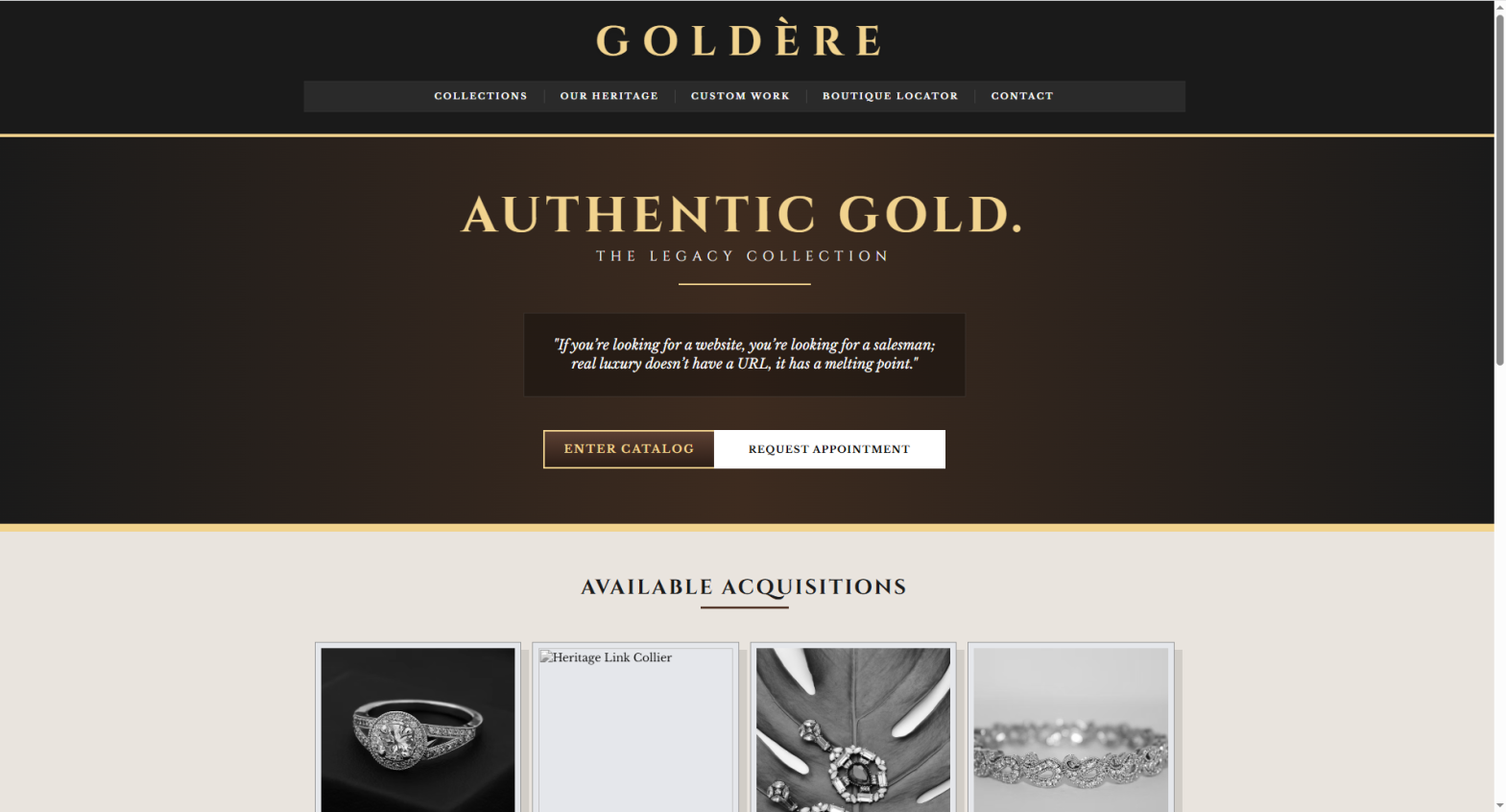Screen dimensions: 1506x812
Task: Open the diamond ring product thumbnail
Action: (x=418, y=729)
